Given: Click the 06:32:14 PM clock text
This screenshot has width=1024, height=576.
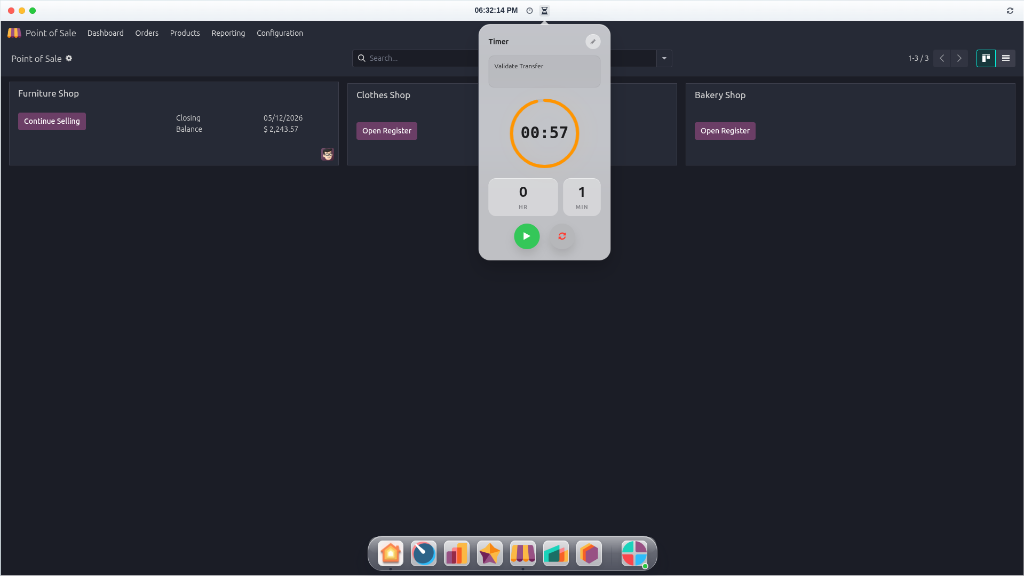Looking at the screenshot, I should pyautogui.click(x=496, y=10).
